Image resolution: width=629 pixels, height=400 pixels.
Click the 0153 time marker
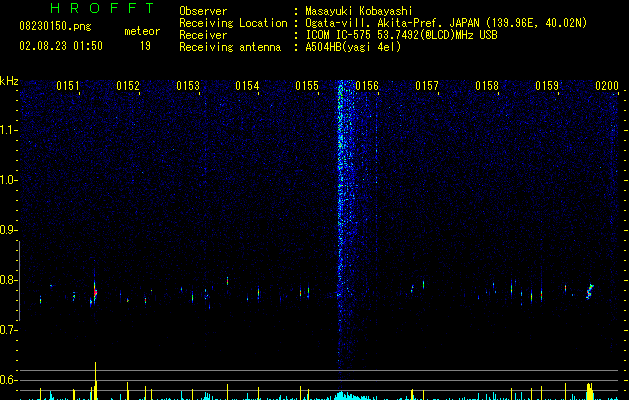pos(188,86)
